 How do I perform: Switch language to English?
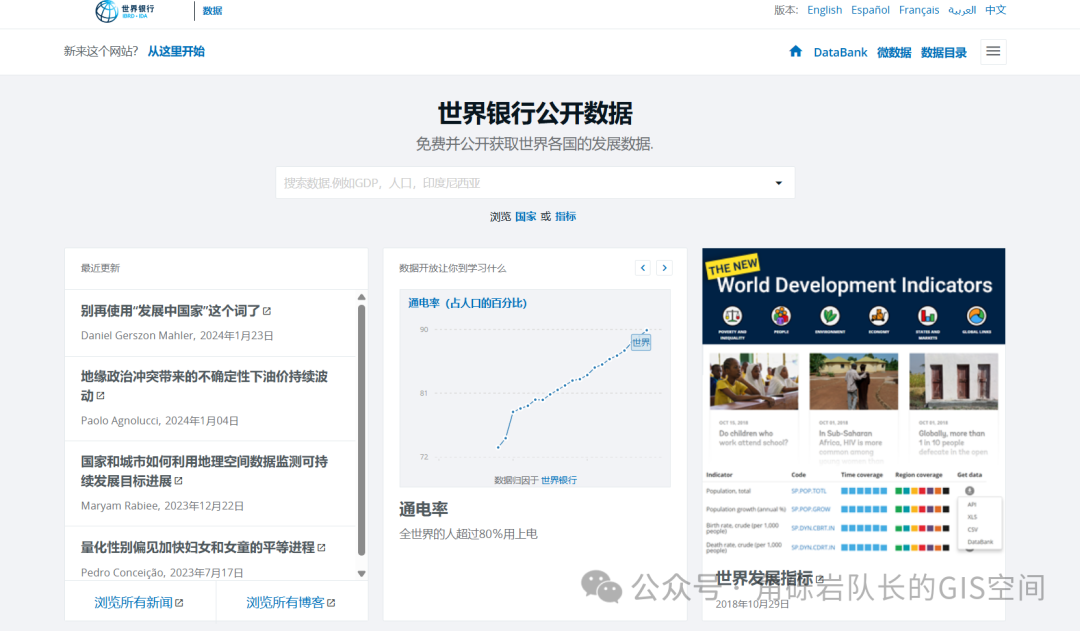tap(824, 10)
